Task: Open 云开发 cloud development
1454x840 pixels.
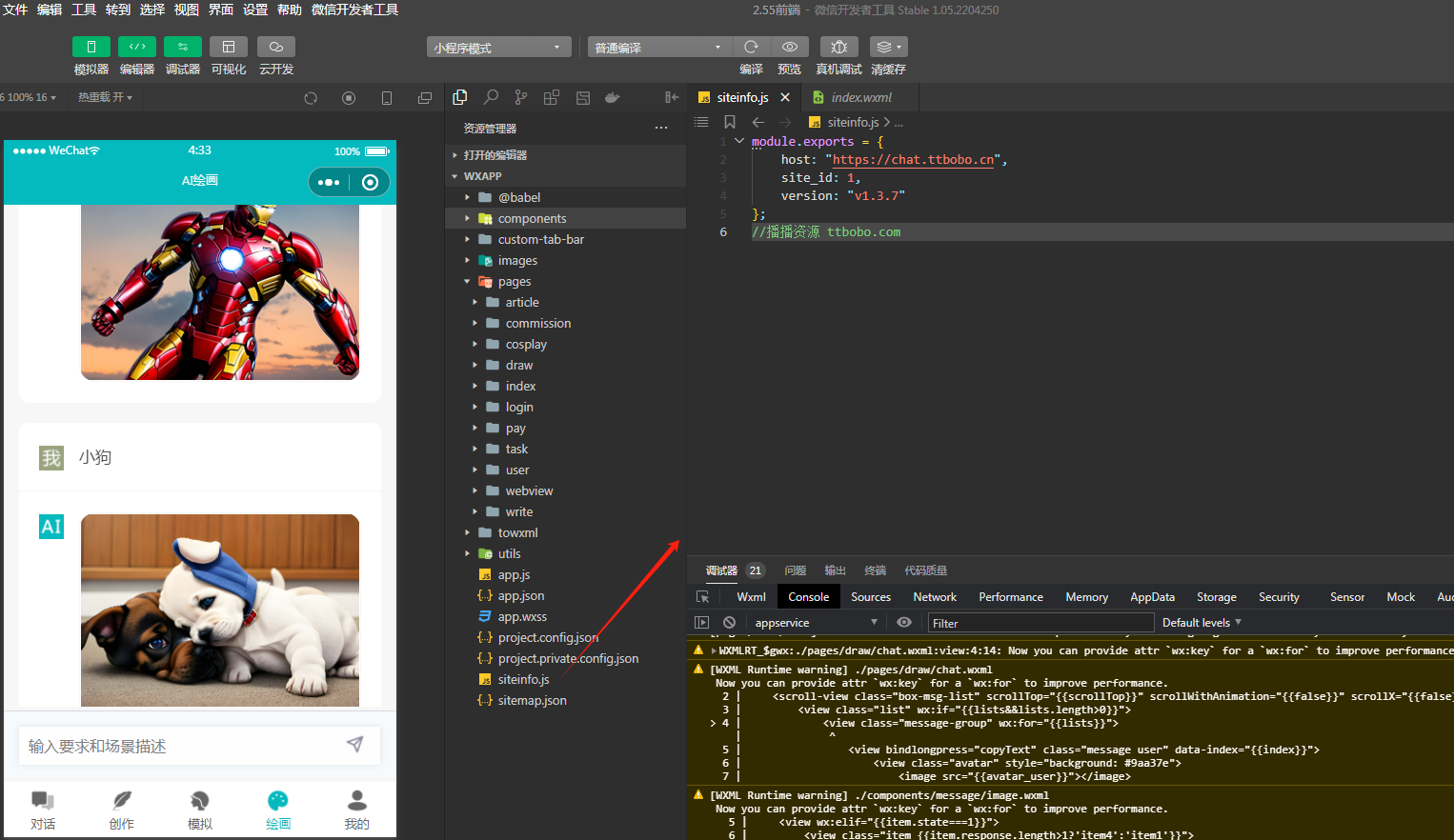Action: click(276, 47)
